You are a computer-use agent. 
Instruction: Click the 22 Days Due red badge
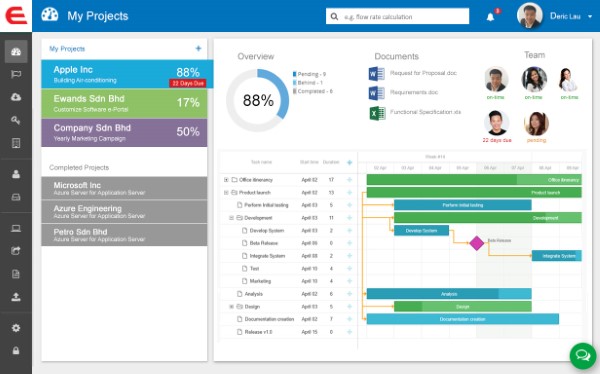(188, 83)
